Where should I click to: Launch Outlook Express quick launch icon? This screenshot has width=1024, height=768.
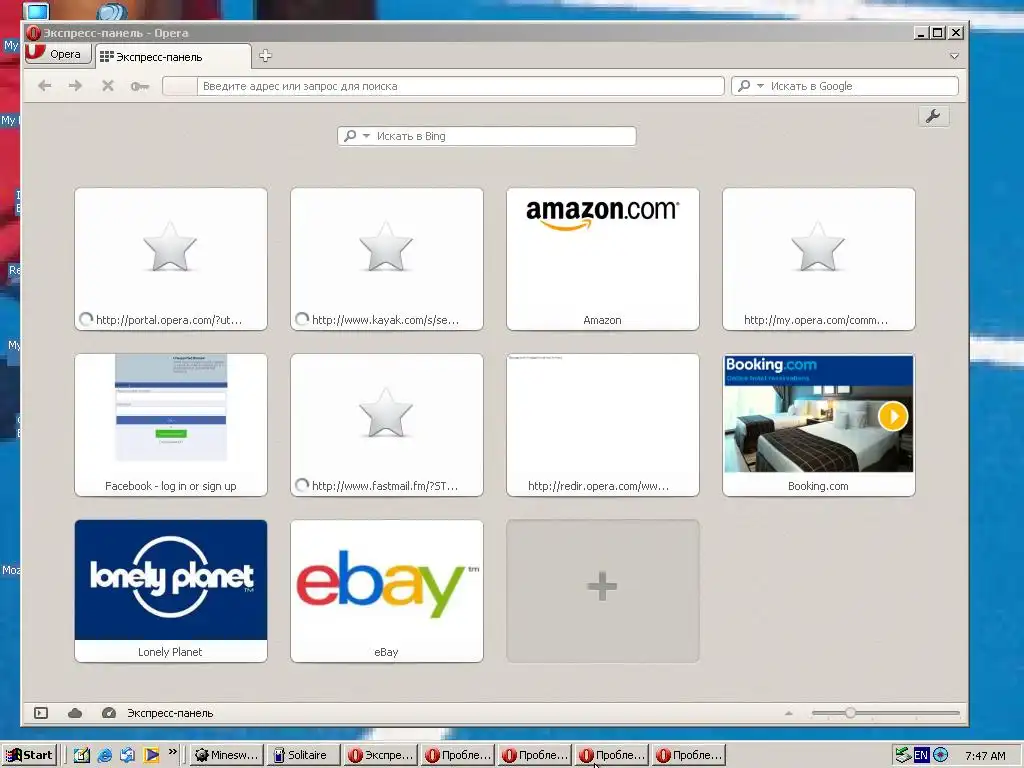127,755
